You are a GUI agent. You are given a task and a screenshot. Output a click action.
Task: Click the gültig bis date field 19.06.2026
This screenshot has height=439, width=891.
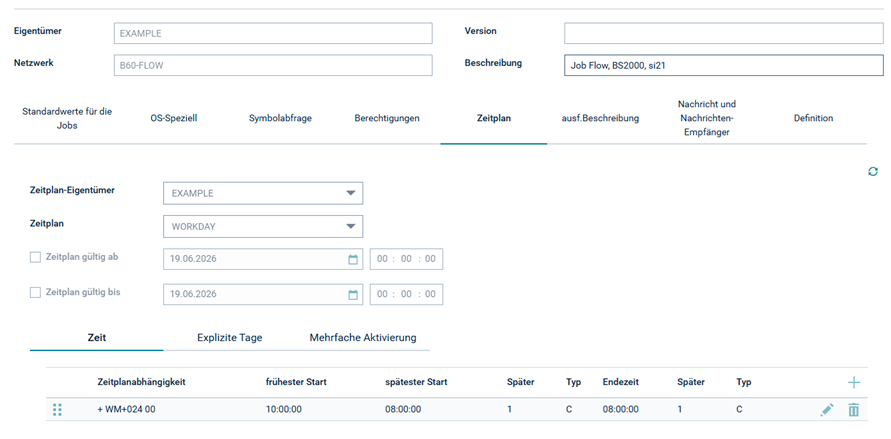click(263, 294)
